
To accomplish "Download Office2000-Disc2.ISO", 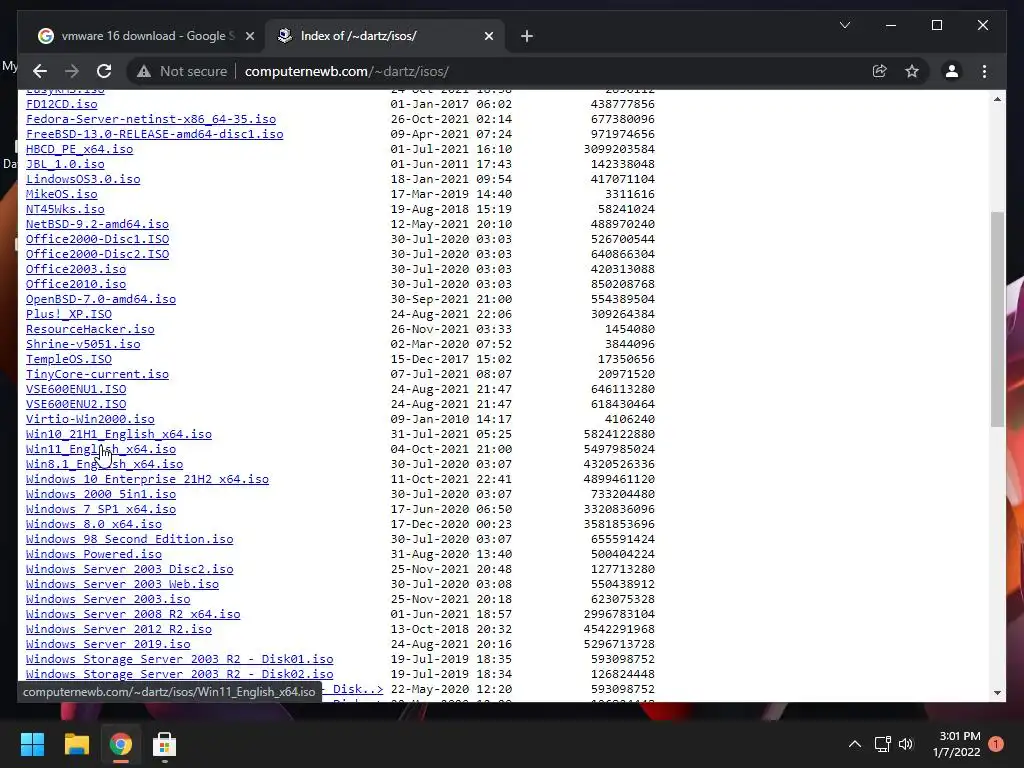I will pyautogui.click(x=97, y=254).
